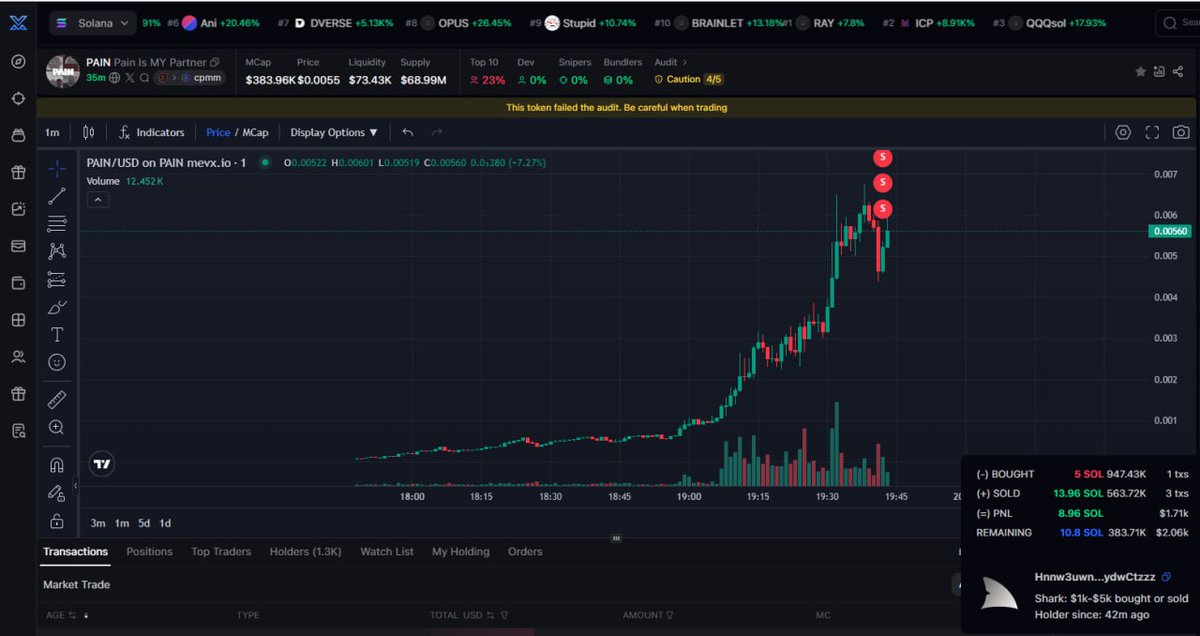Screen dimensions: 1200x636
Task: Select the 5d time range
Action: 144,523
